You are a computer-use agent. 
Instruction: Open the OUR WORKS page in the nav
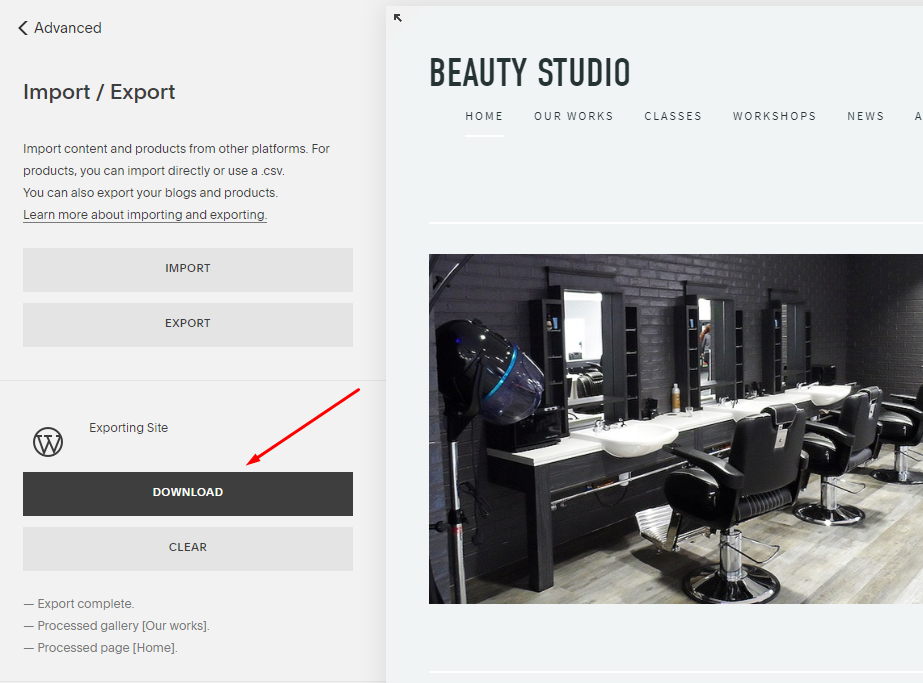pyautogui.click(x=573, y=116)
